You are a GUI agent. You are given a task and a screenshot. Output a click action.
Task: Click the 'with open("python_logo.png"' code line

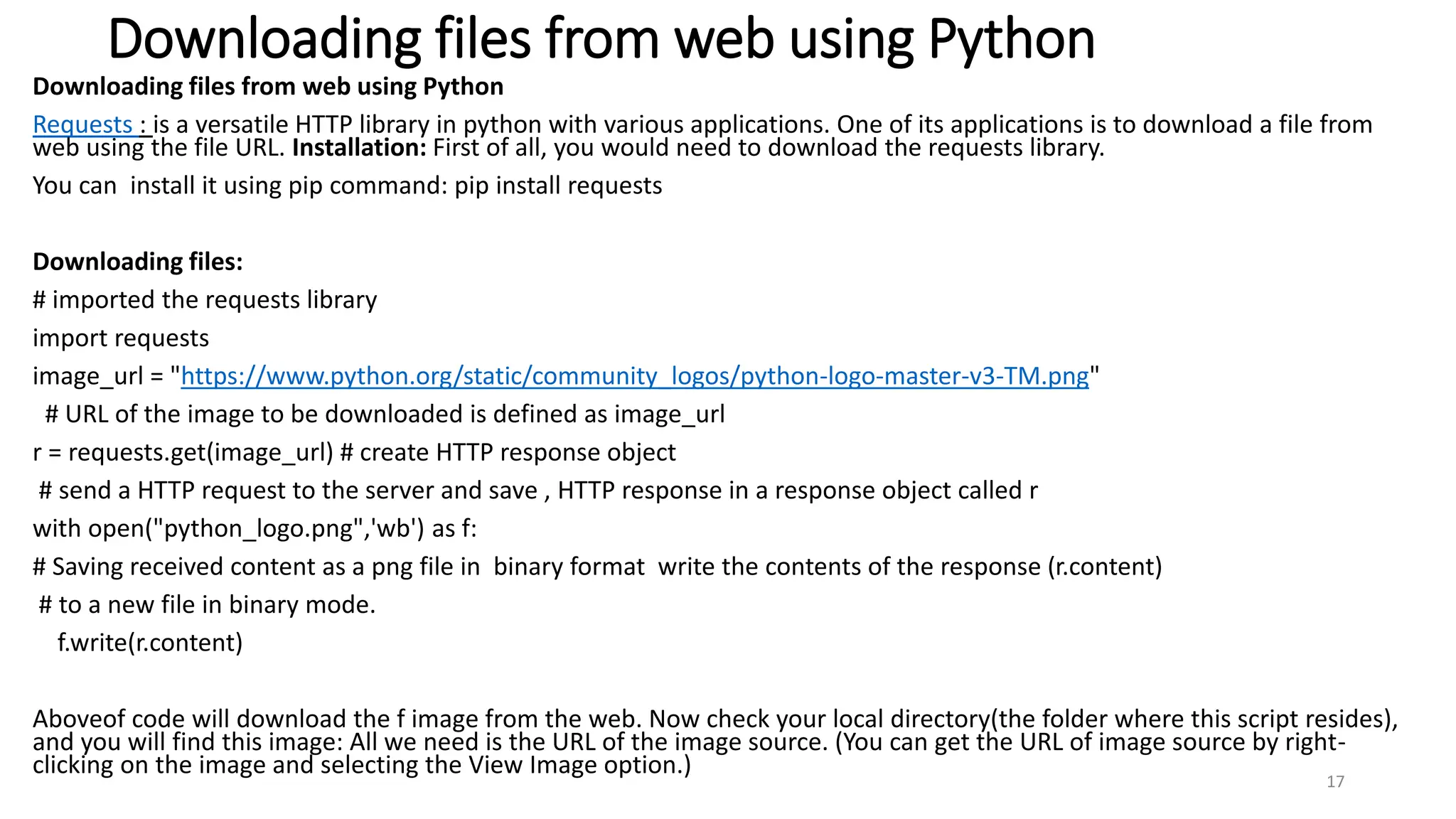pos(255,529)
